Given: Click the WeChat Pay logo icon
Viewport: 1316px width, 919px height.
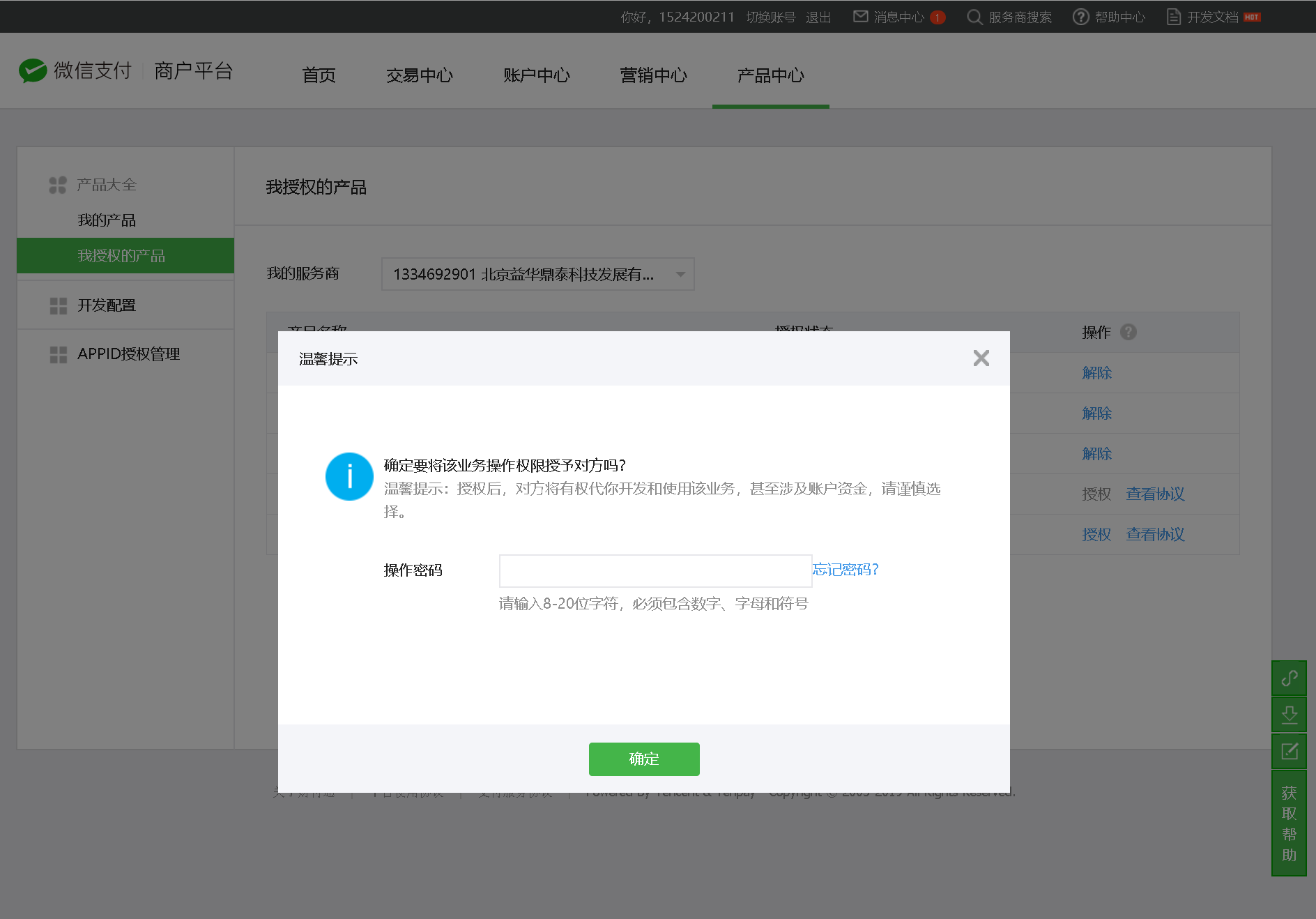Looking at the screenshot, I should (32, 70).
